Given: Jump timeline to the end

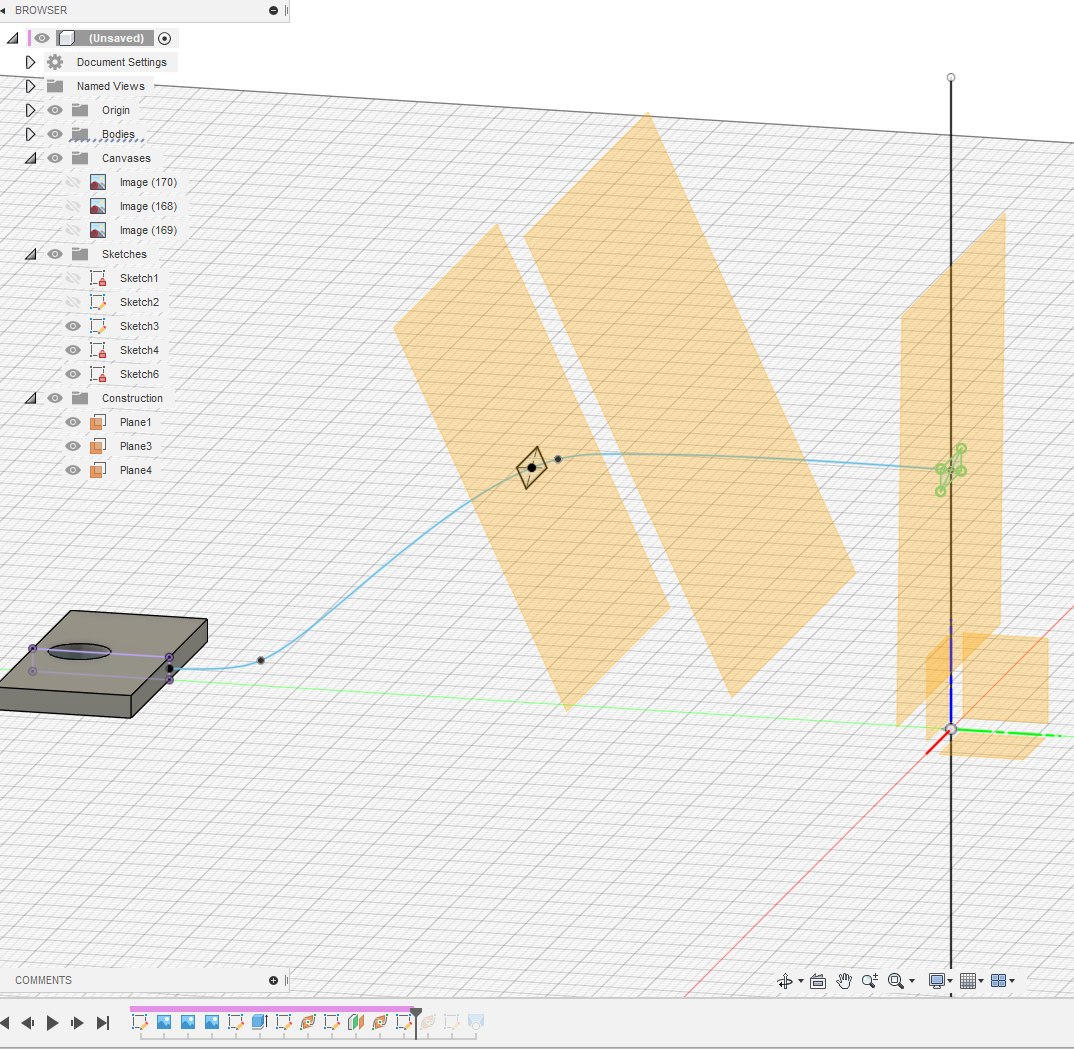Looking at the screenshot, I should click(103, 1023).
